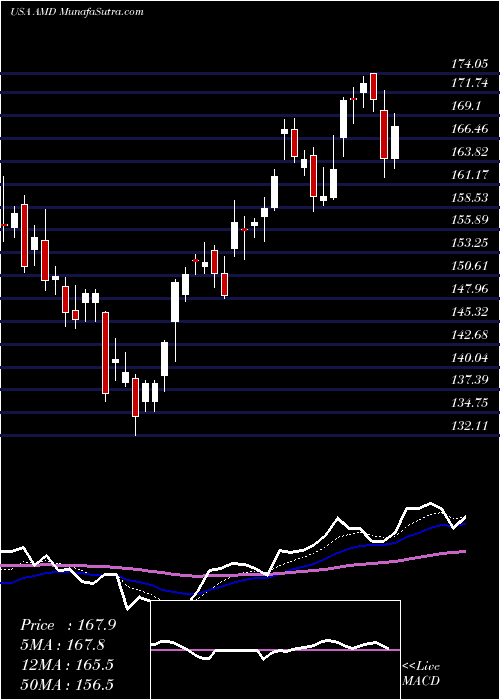Image resolution: width=500 pixels, height=700 pixels.
Task: Click the 12MA : 165.5 readout
Action: pyautogui.click(x=67, y=665)
